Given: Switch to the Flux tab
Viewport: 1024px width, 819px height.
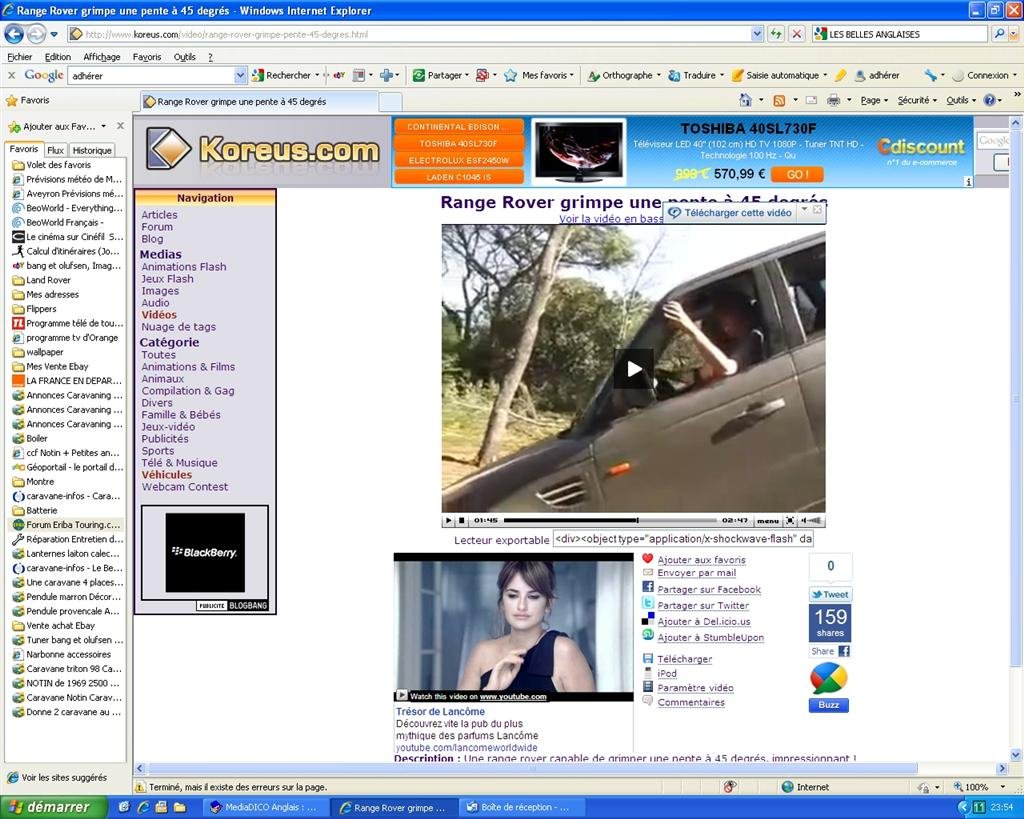Looking at the screenshot, I should point(56,150).
